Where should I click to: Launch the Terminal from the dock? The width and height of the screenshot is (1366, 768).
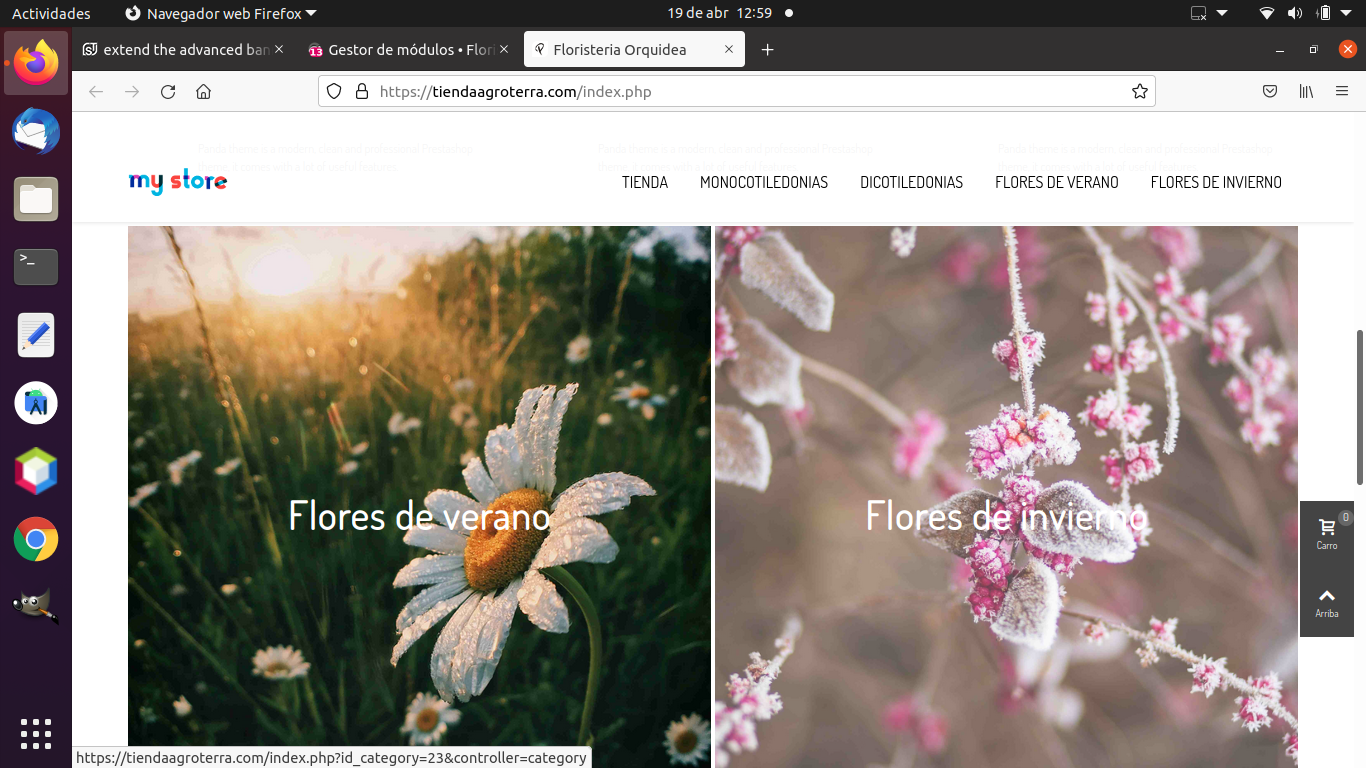pos(36,267)
